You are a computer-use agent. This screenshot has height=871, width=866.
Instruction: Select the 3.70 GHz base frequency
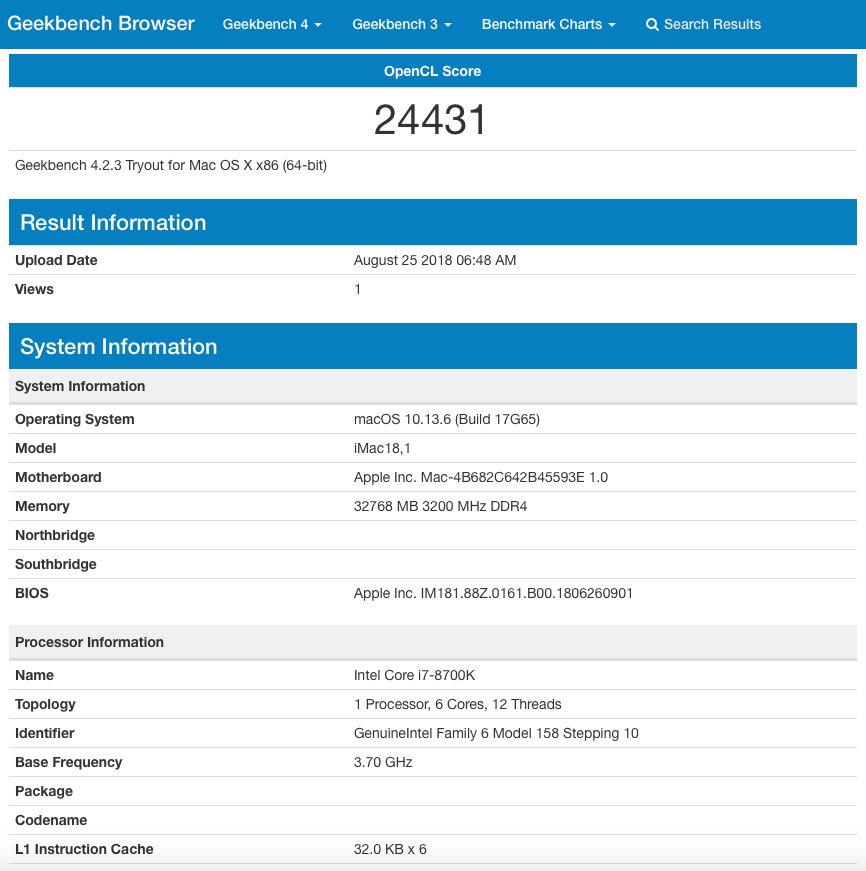coord(383,762)
